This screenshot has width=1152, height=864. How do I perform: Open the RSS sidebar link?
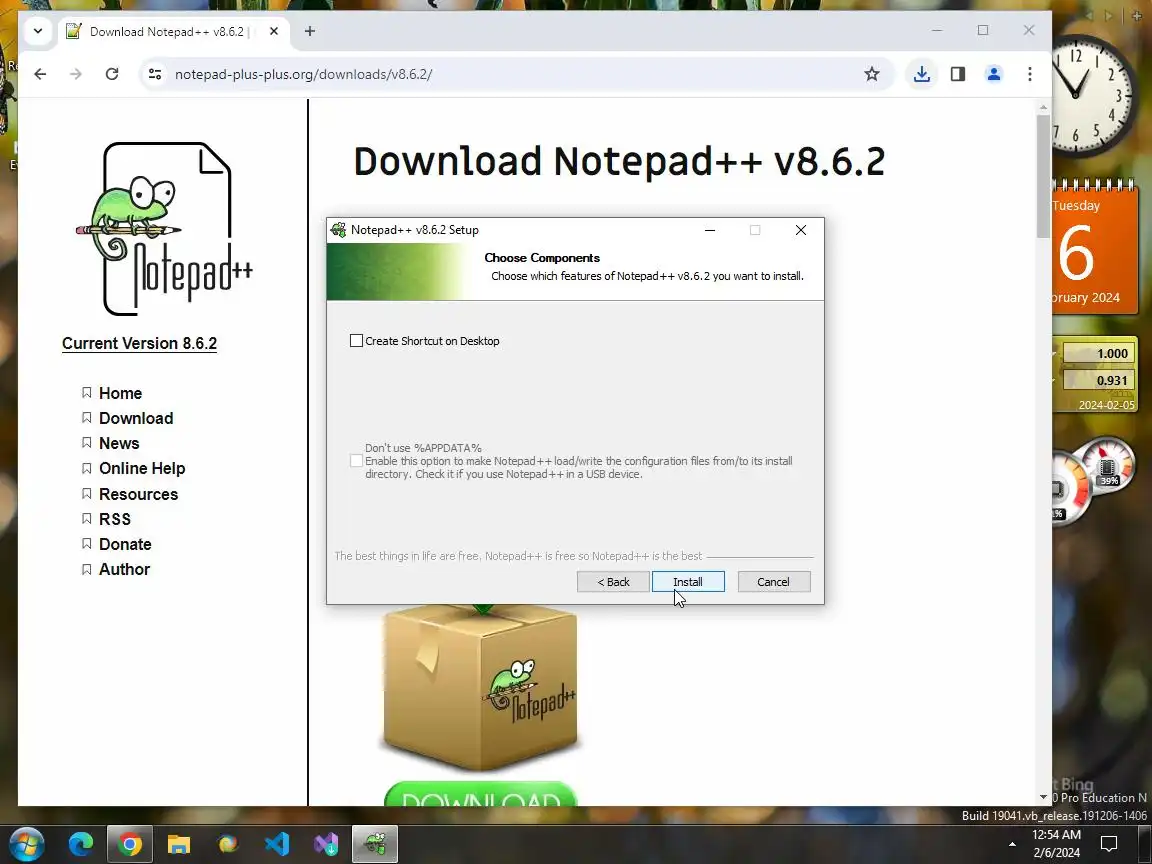point(115,519)
